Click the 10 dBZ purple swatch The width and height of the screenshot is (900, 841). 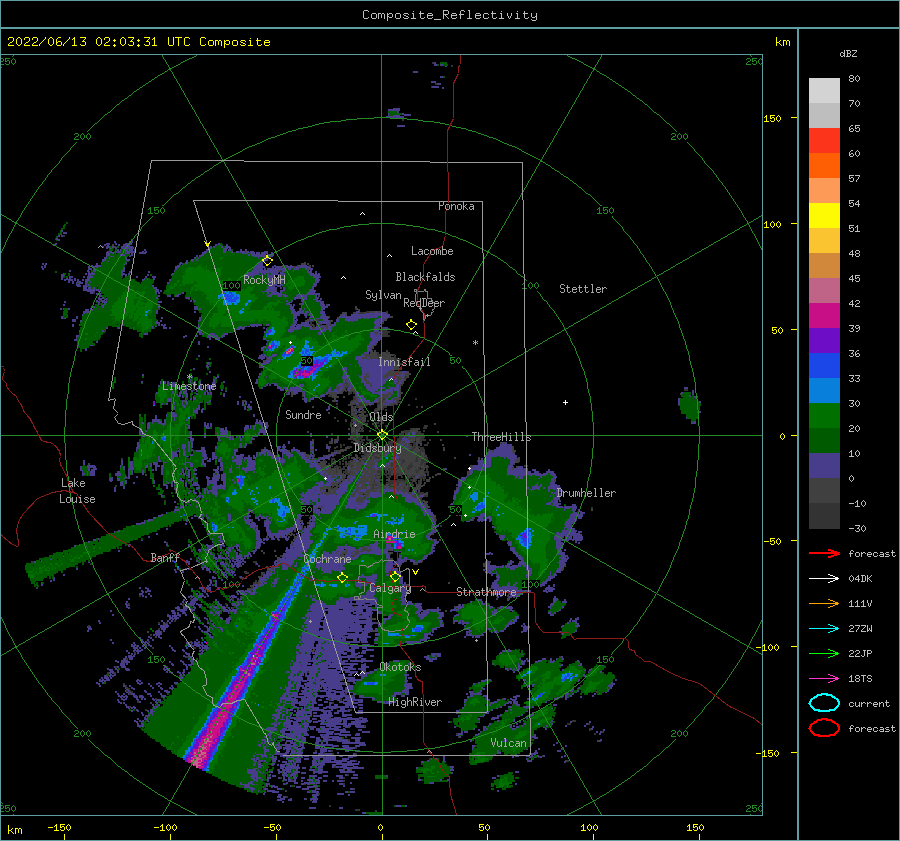click(x=824, y=465)
